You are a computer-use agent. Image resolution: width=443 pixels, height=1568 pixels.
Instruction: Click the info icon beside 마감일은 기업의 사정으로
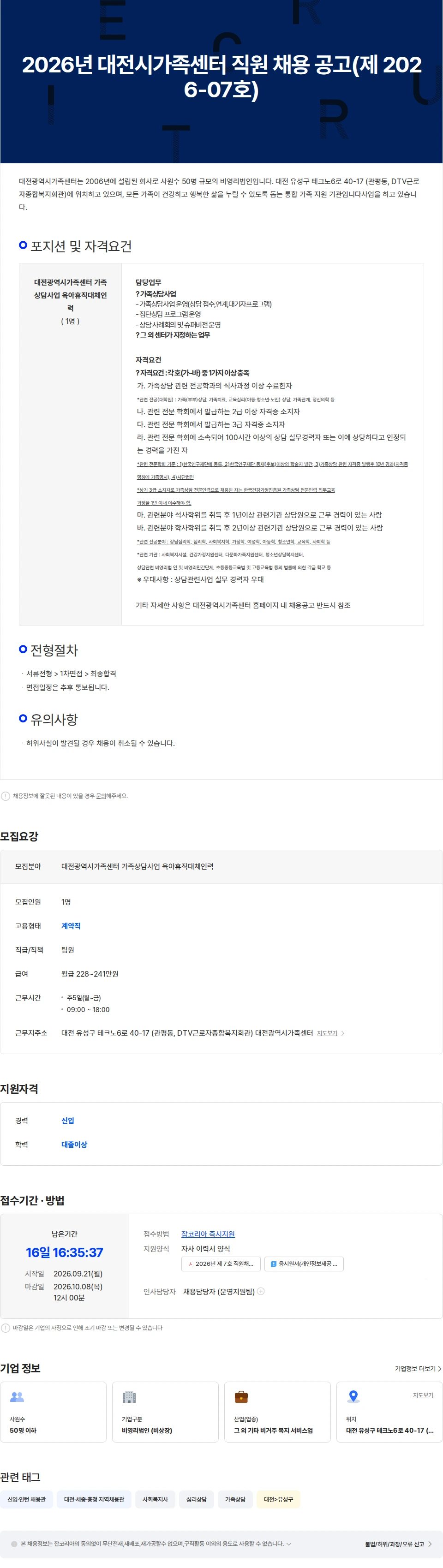click(6, 1328)
